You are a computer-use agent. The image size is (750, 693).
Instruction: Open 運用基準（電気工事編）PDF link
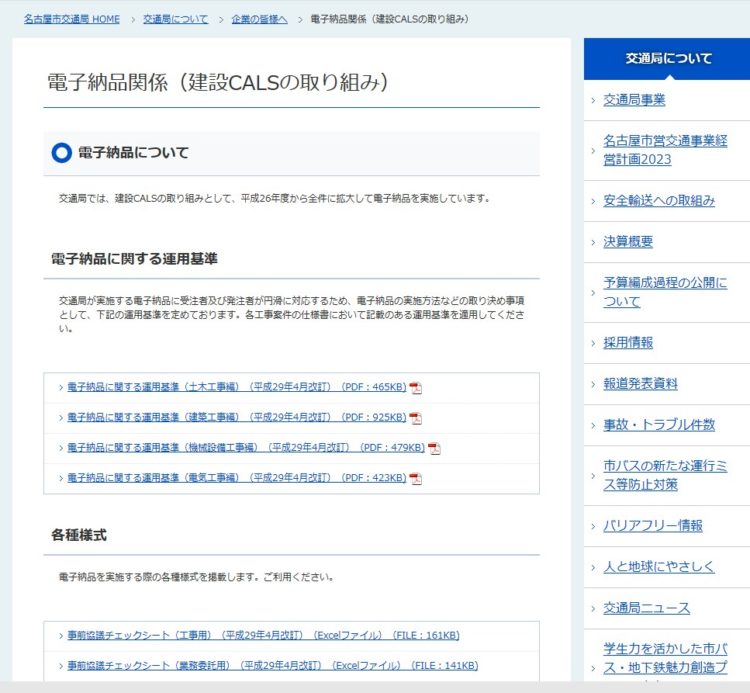(x=236, y=479)
